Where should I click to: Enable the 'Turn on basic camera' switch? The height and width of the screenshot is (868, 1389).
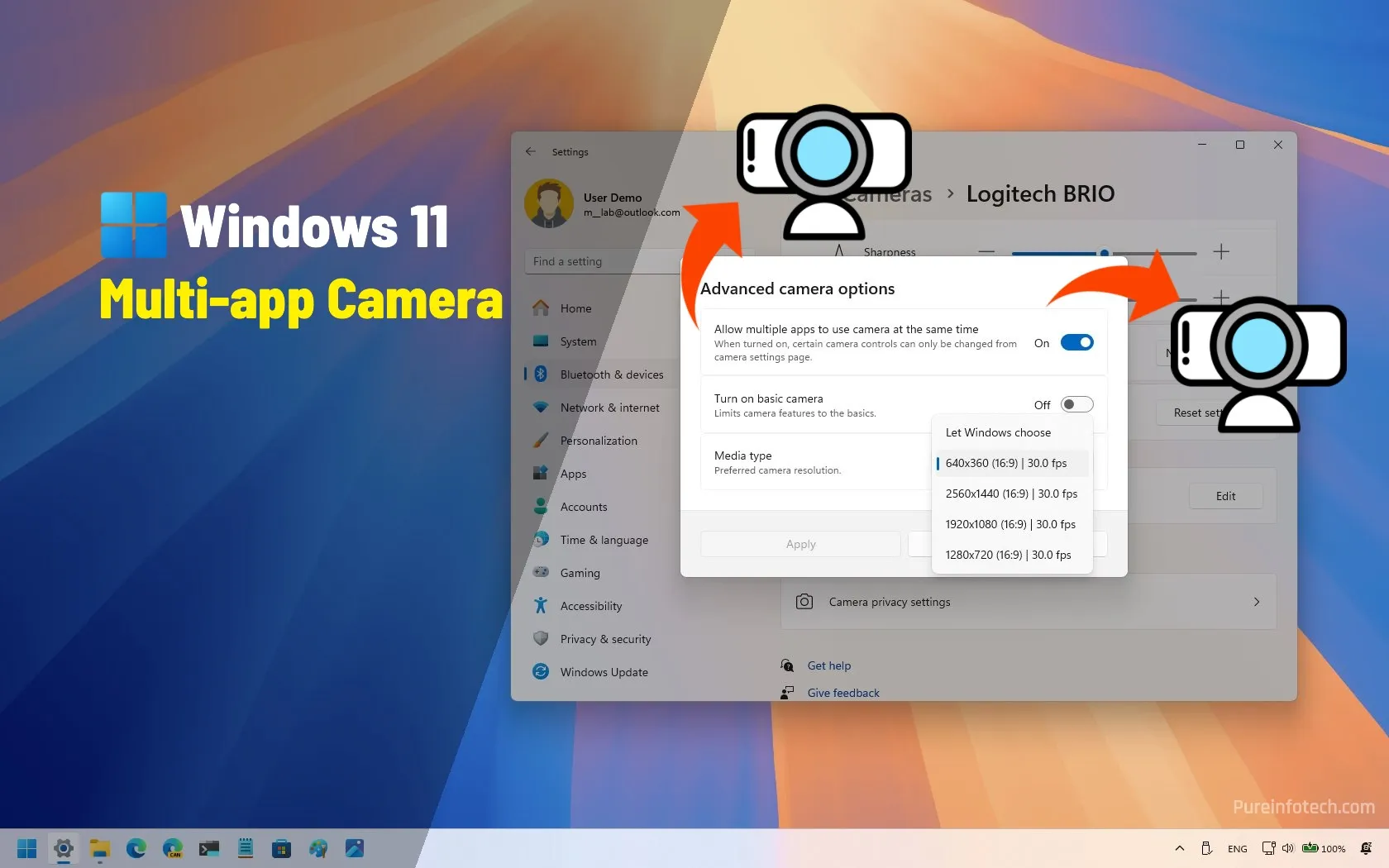(x=1076, y=404)
